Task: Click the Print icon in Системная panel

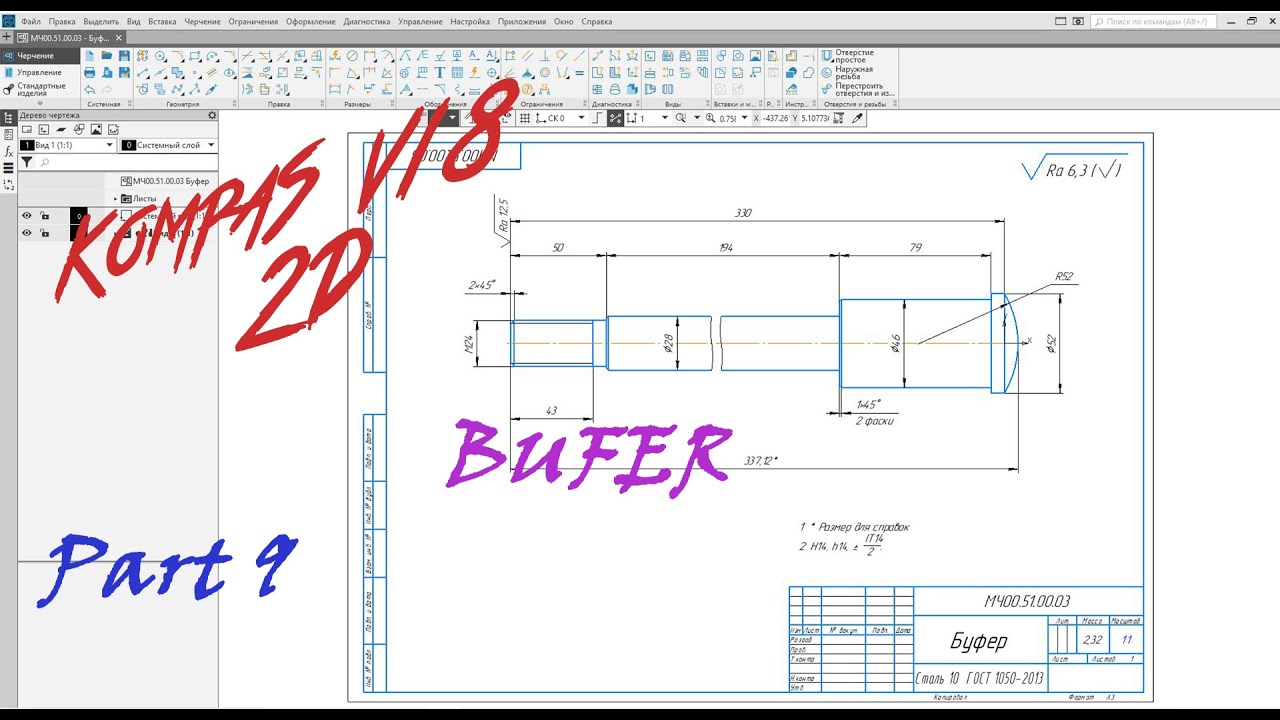Action: pyautogui.click(x=89, y=72)
